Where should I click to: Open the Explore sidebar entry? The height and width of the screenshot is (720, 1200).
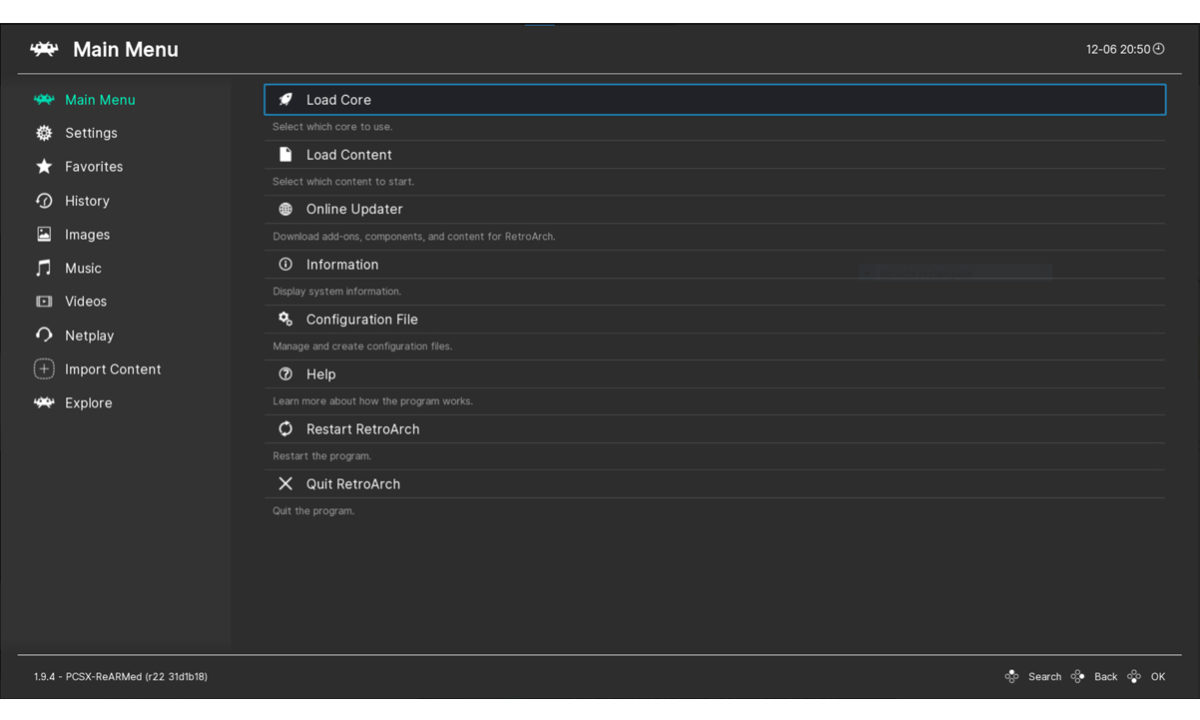point(88,403)
